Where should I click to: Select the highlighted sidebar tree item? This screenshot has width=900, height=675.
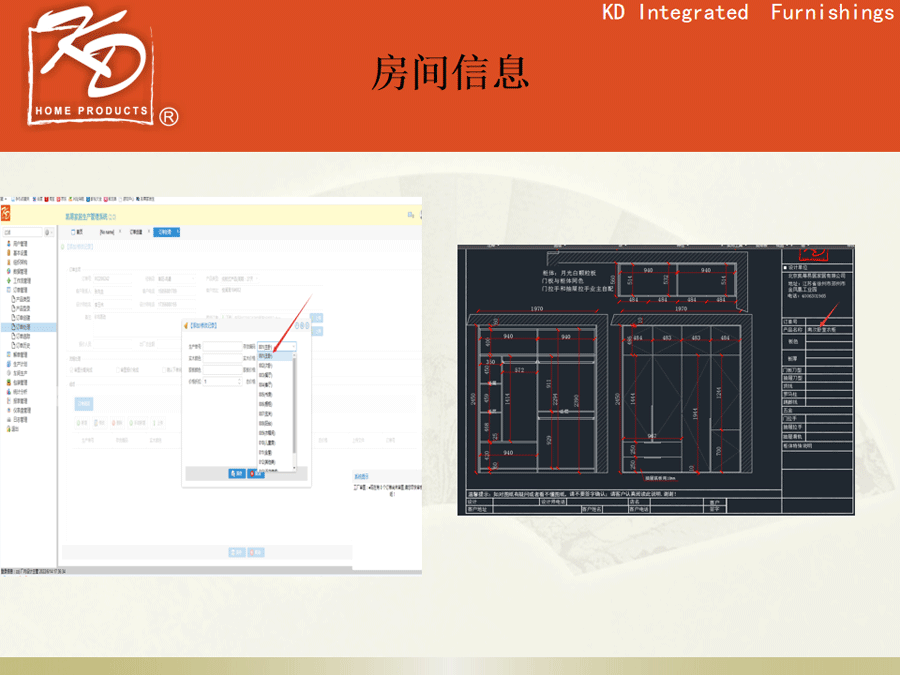22,327
